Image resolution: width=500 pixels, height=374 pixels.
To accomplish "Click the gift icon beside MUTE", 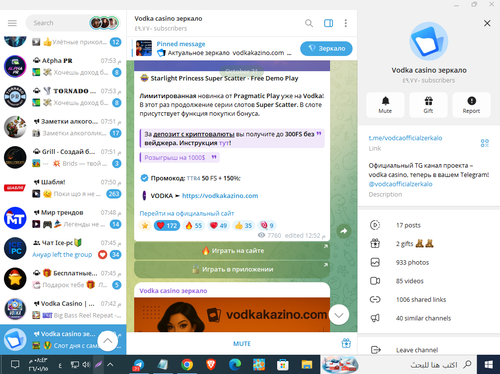I will coord(346,343).
